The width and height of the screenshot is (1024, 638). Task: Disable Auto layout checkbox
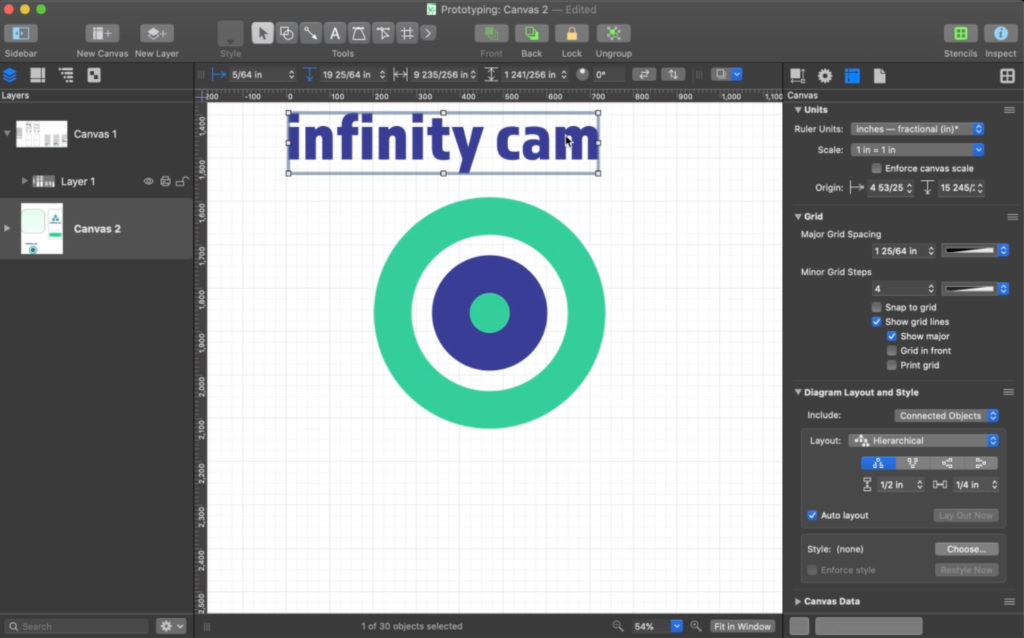point(812,515)
